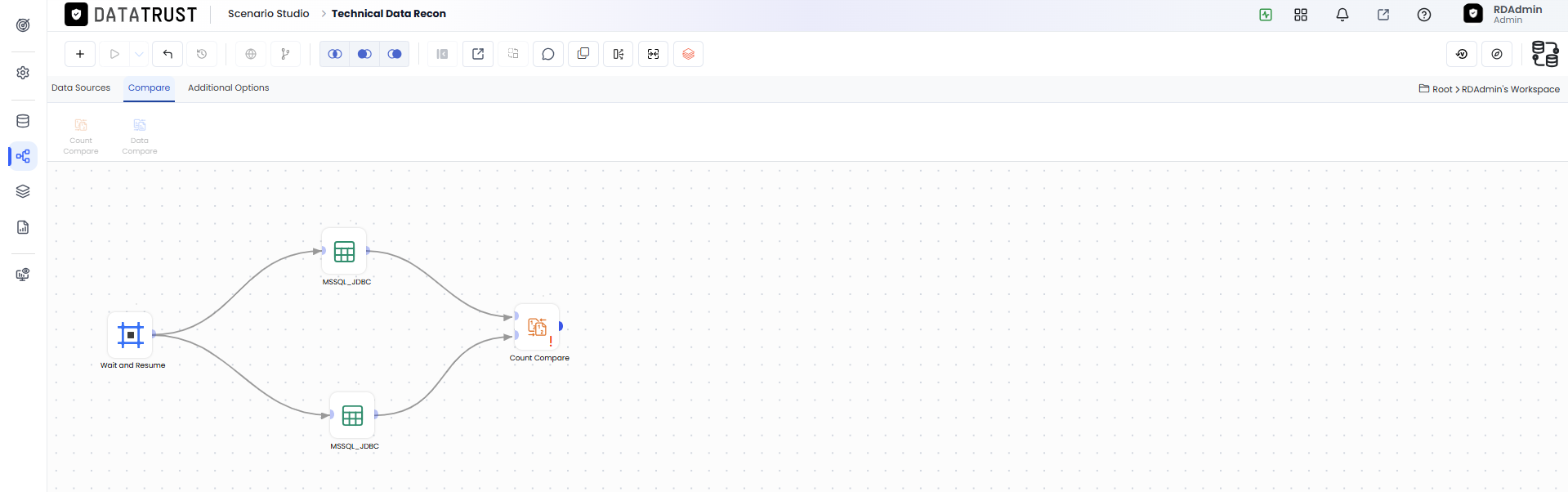Open layers icon in left sidebar
The height and width of the screenshot is (492, 1568).
(23, 191)
